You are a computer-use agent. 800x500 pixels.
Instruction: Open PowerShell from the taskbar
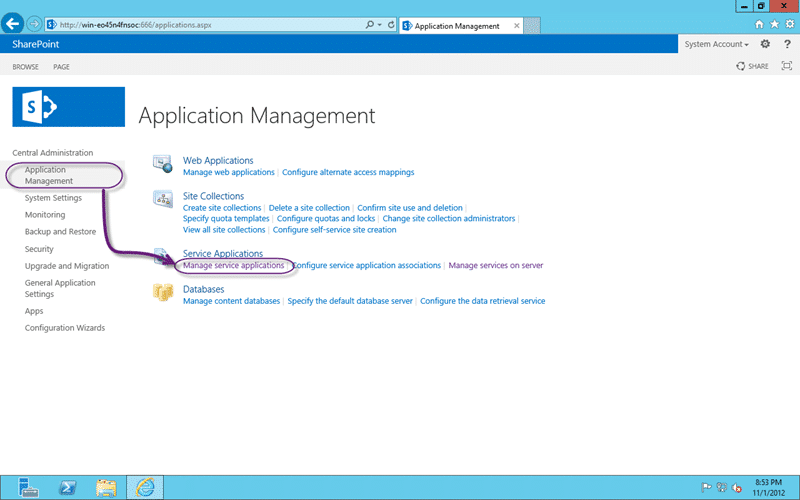[67, 487]
